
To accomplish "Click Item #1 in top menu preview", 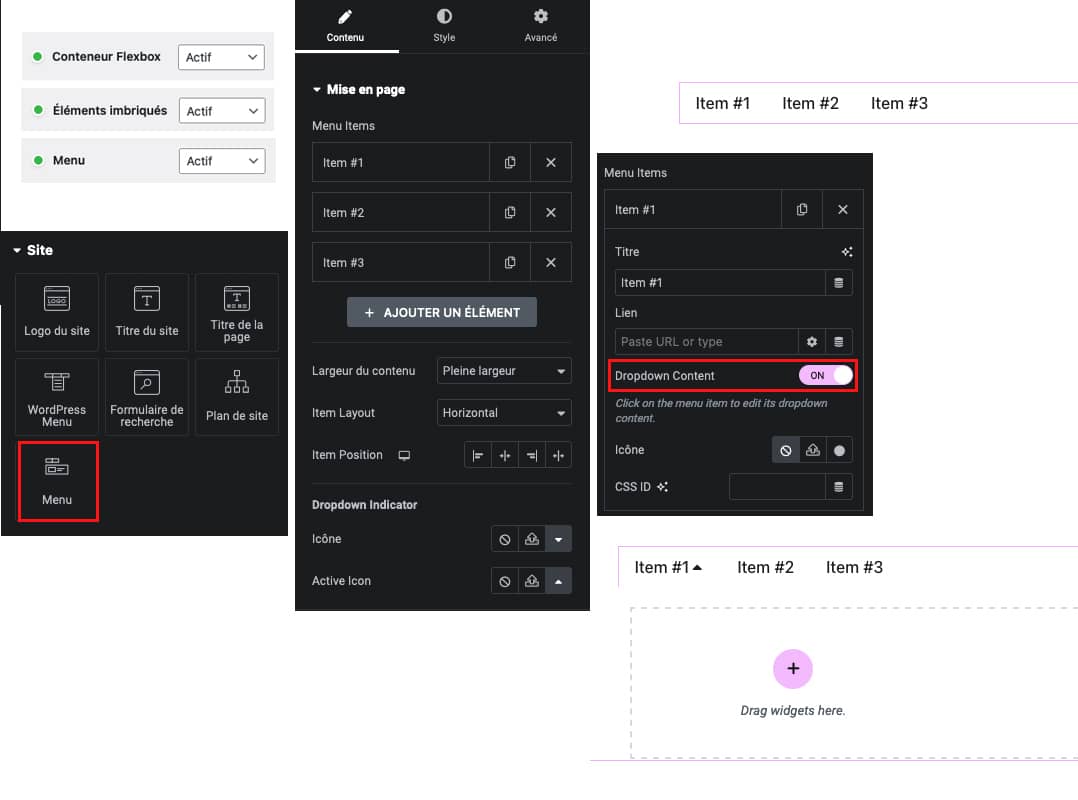I will [x=723, y=103].
